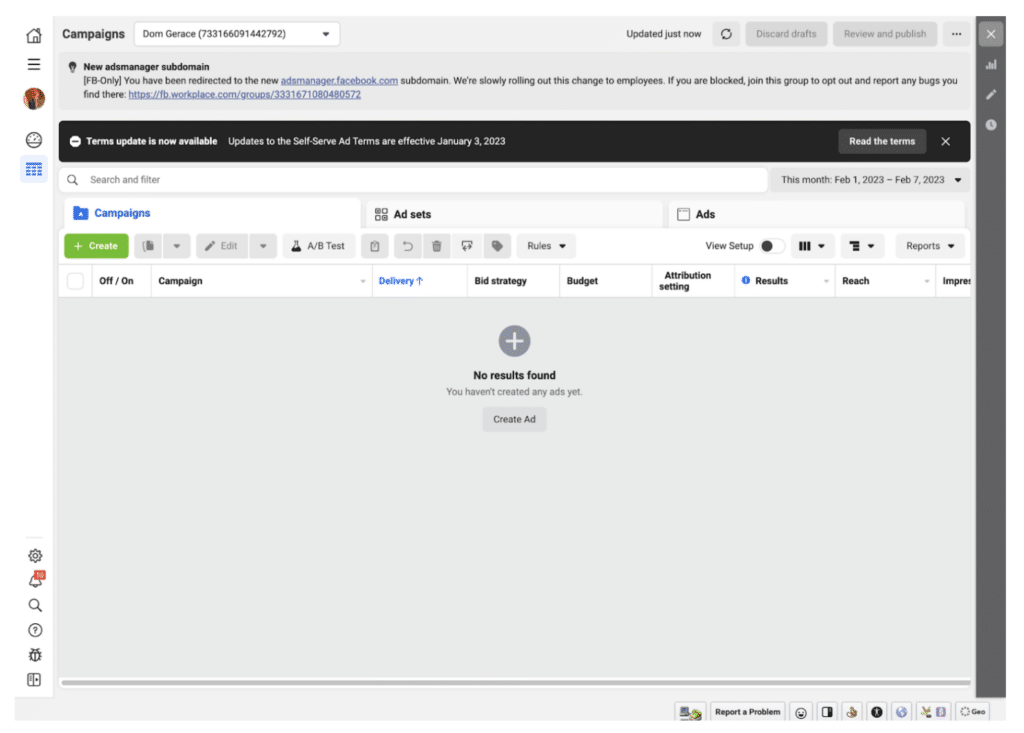Click the Create Ad button

[x=515, y=419]
